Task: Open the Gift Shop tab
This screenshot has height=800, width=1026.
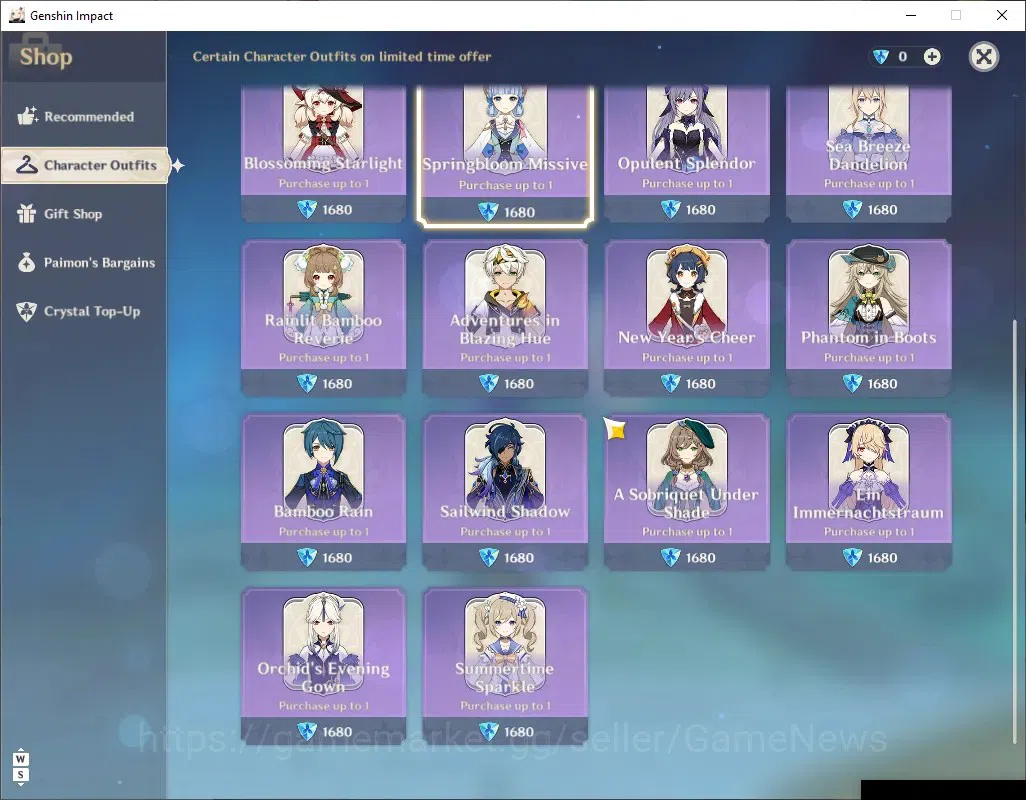Action: (83, 214)
